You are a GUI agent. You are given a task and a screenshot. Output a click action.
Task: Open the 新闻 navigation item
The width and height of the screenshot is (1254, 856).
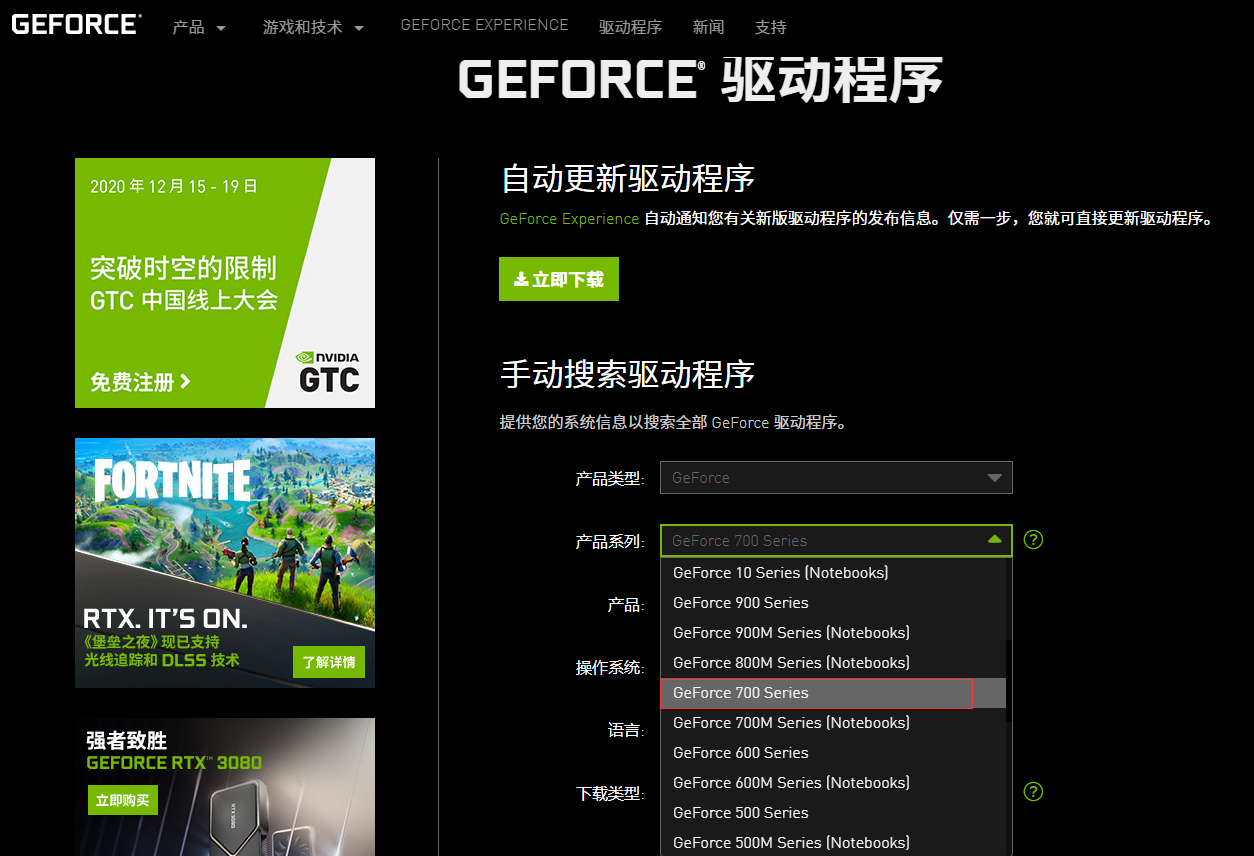[x=708, y=27]
